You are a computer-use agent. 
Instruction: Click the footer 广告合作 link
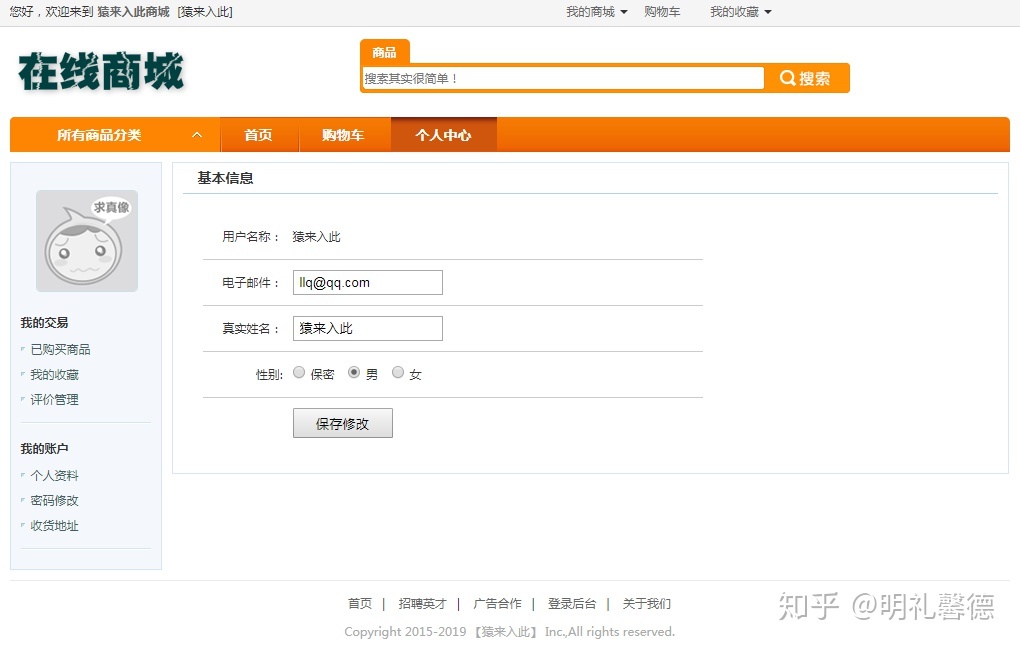click(x=498, y=604)
